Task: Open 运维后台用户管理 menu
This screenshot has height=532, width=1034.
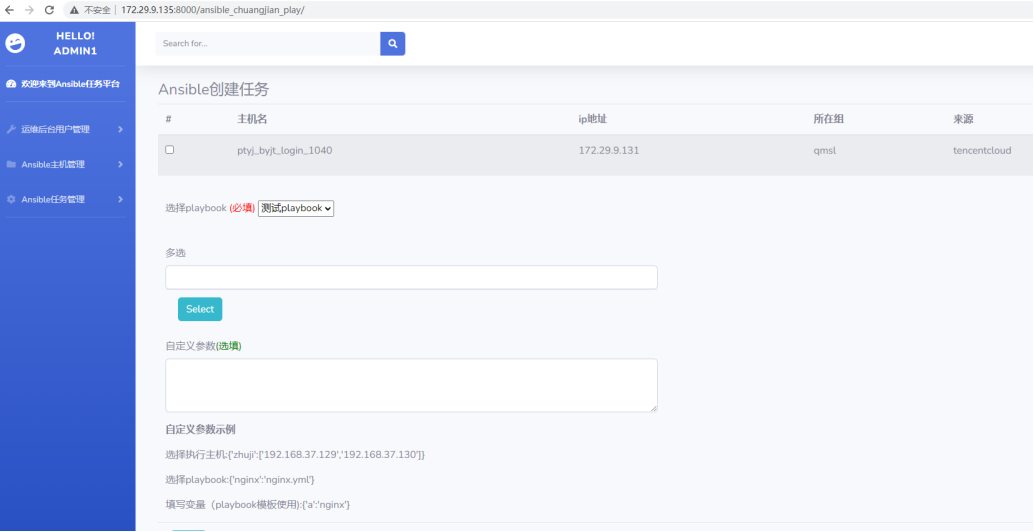Action: tap(64, 129)
